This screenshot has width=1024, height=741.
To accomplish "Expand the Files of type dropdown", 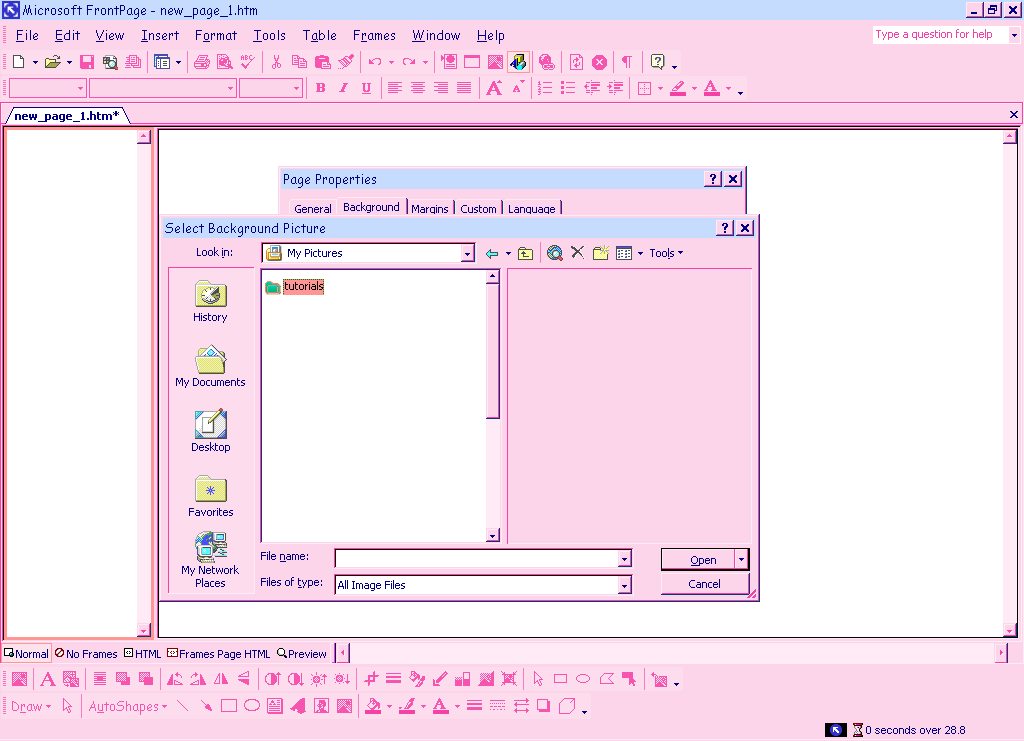I will point(624,585).
